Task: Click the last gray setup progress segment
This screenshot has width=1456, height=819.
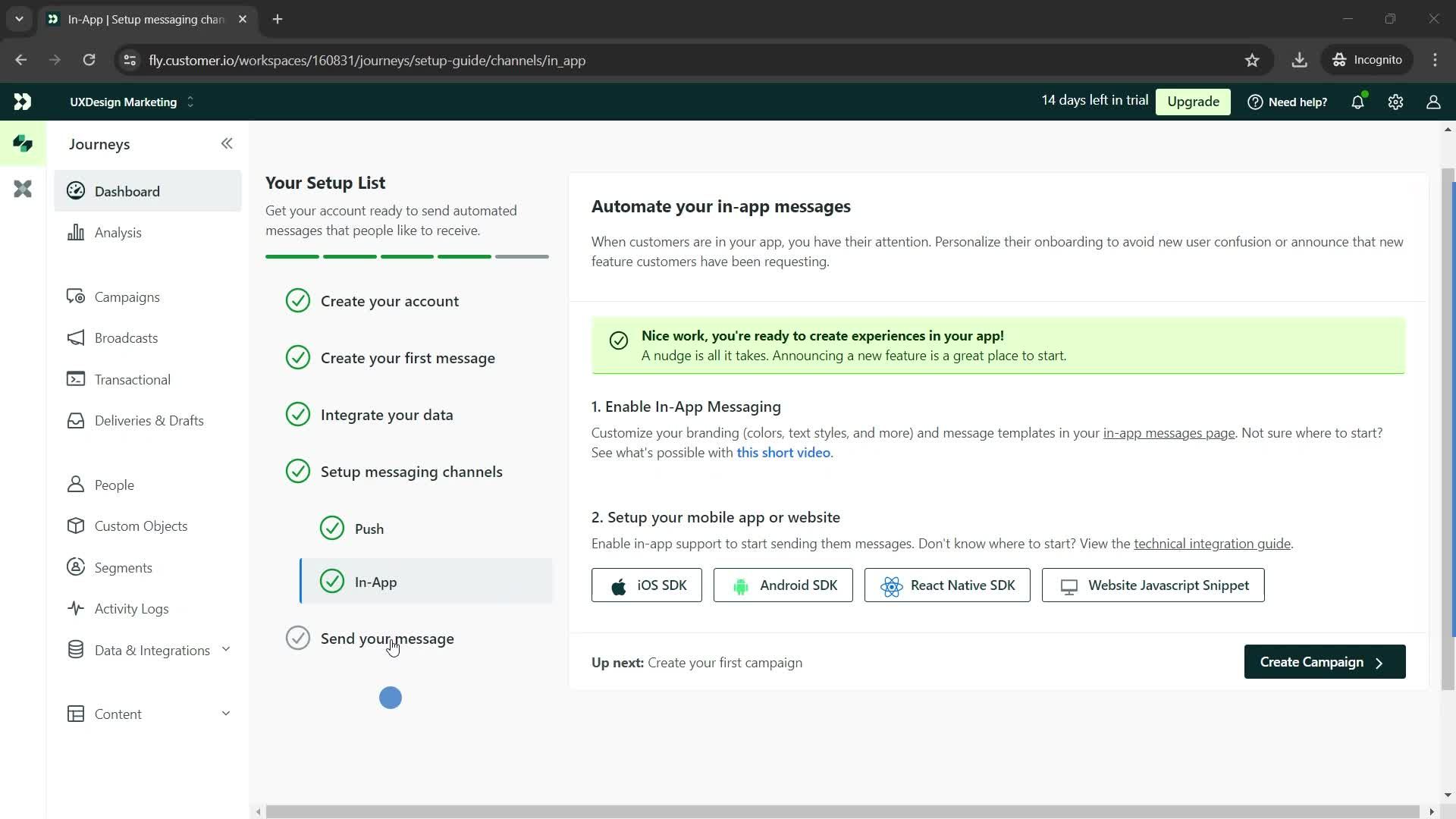Action: coord(522,256)
